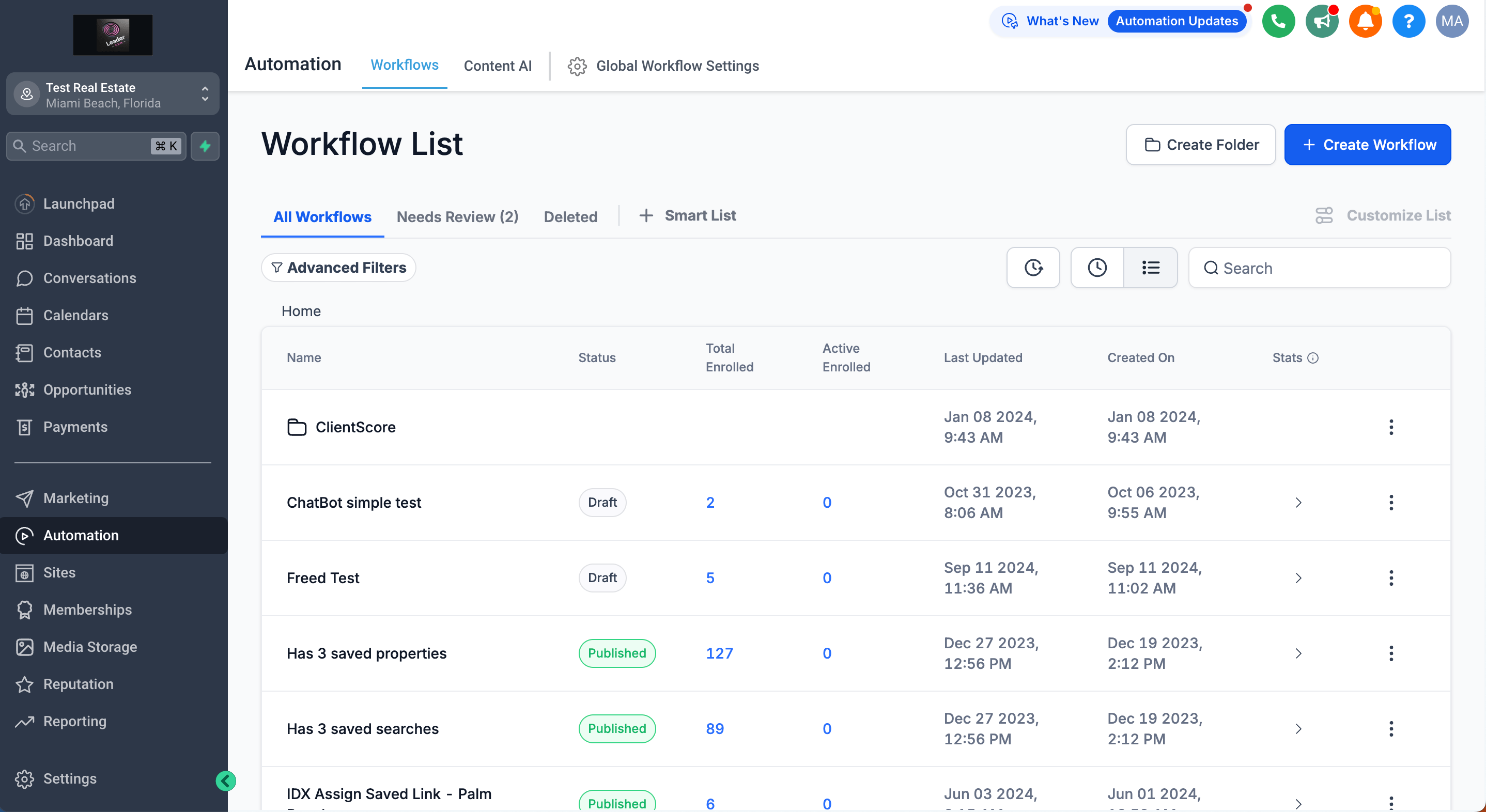
Task: Click the green phone dialer icon
Action: coord(1278,21)
